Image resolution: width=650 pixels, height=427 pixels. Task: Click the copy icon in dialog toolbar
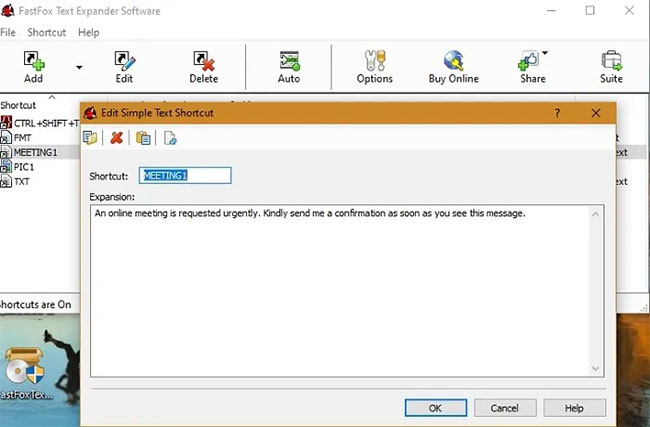tap(90, 138)
